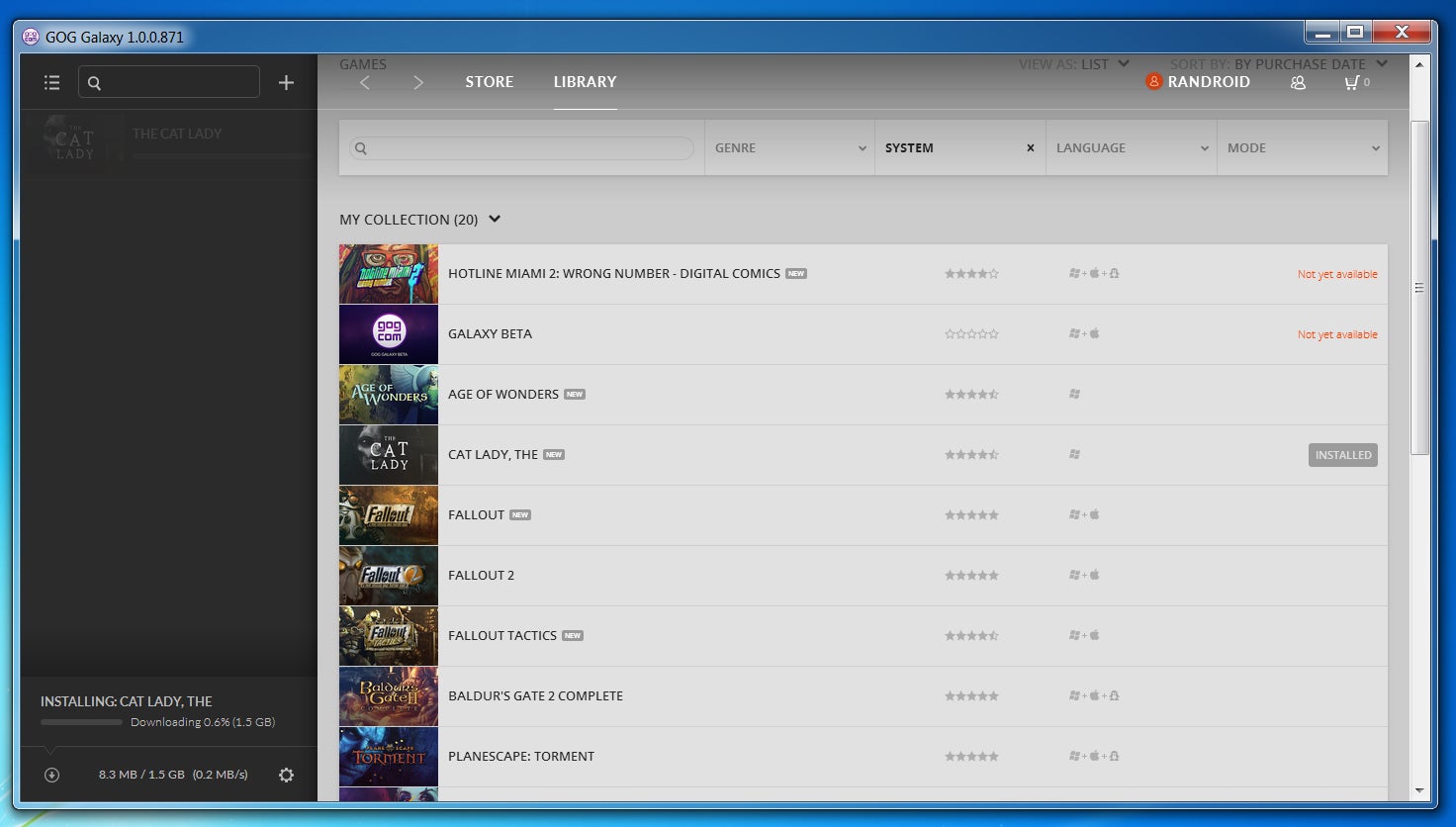The height and width of the screenshot is (827, 1456).
Task: Expand the Genre filter dropdown
Action: [x=788, y=148]
